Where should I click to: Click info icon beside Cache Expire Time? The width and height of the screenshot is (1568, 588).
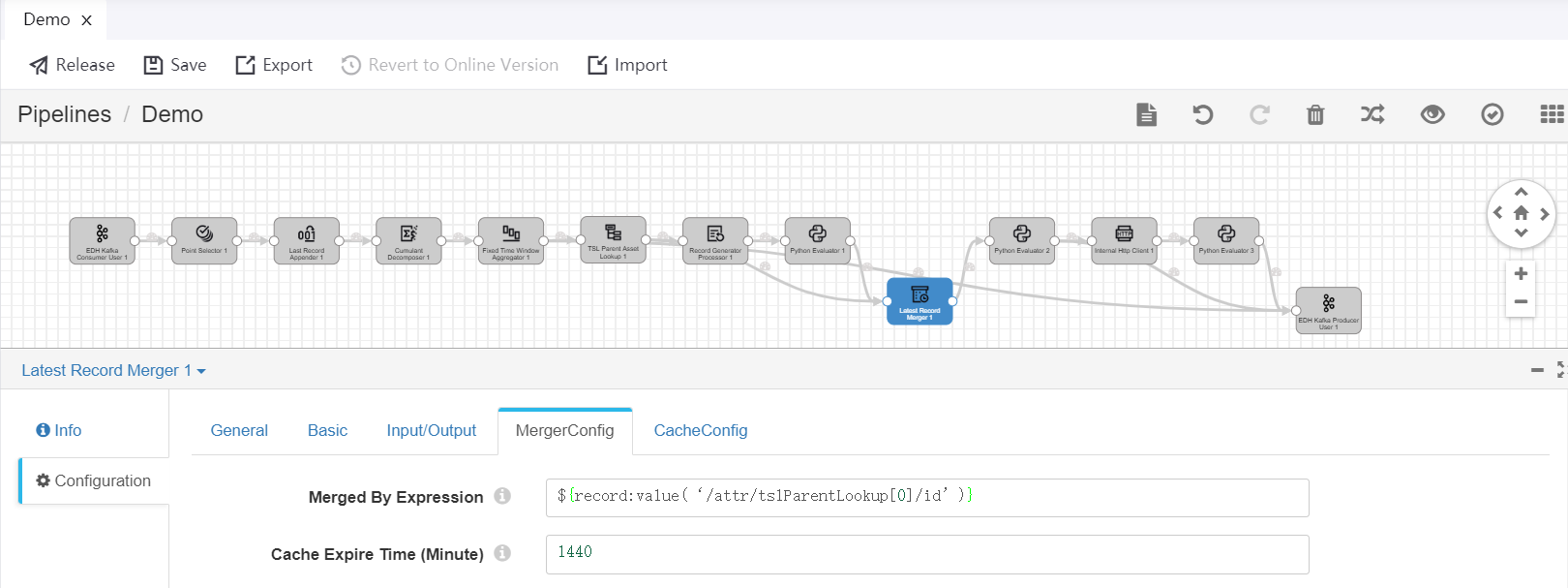point(502,553)
